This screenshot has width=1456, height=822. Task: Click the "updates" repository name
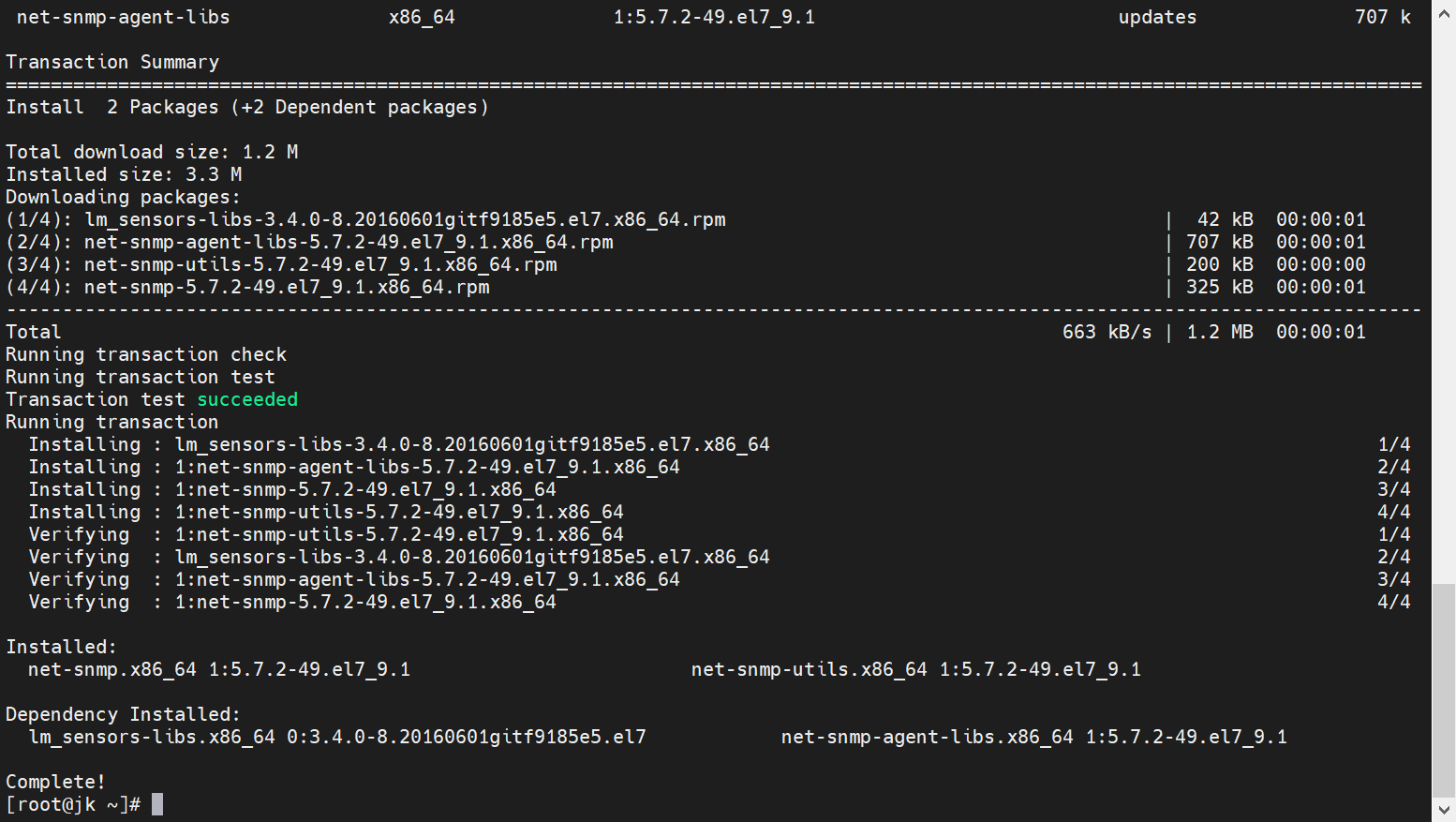[x=1157, y=17]
